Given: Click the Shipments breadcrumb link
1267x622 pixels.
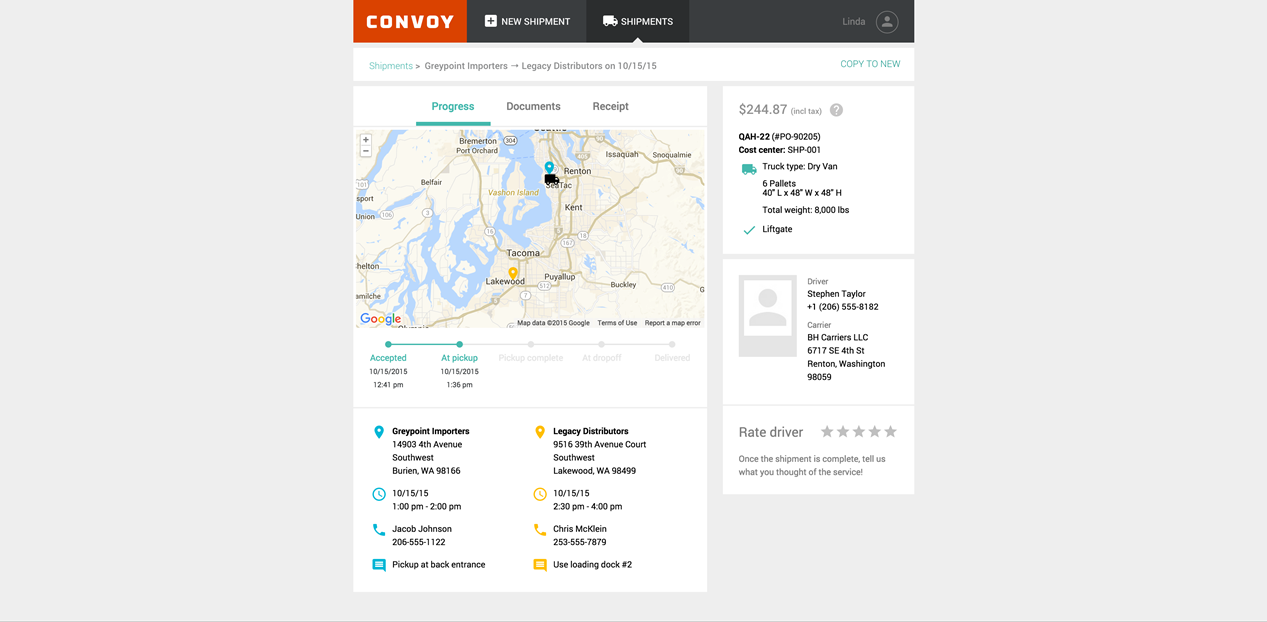Looking at the screenshot, I should pyautogui.click(x=390, y=64).
